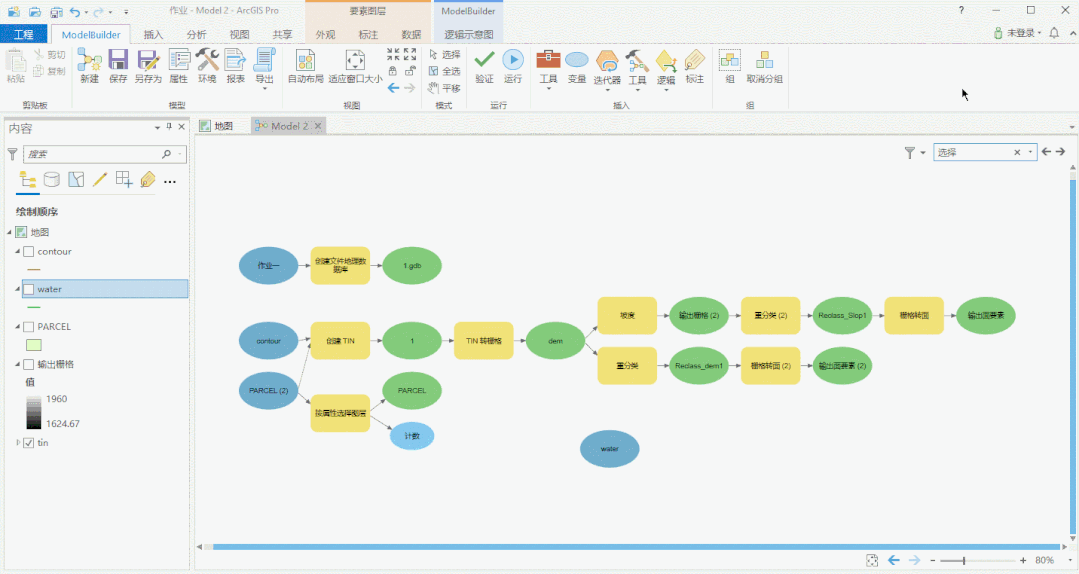Image resolution: width=1079 pixels, height=574 pixels.
Task: Click the 标注 (Label) tag icon
Action: pos(694,61)
